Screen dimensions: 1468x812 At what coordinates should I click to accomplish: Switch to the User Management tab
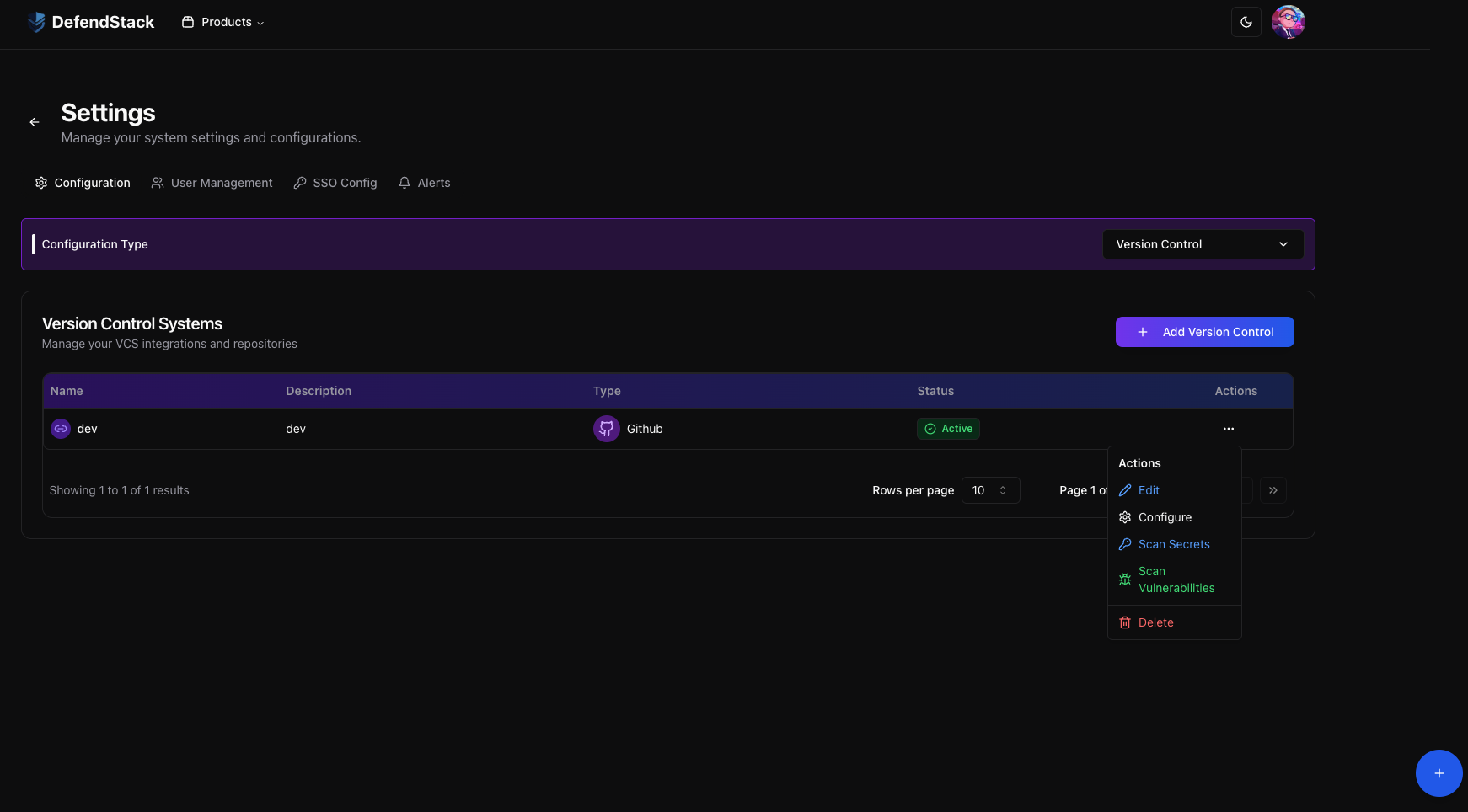pyautogui.click(x=212, y=182)
